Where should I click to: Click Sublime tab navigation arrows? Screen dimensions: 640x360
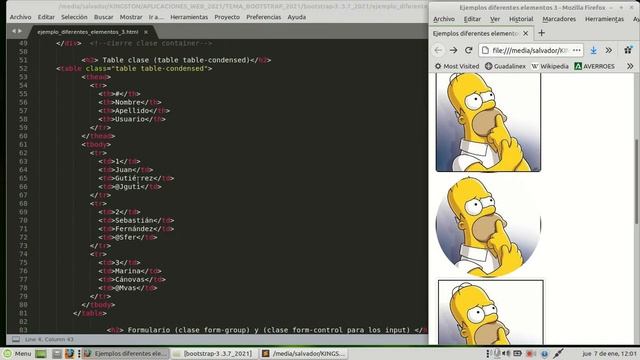17,31
